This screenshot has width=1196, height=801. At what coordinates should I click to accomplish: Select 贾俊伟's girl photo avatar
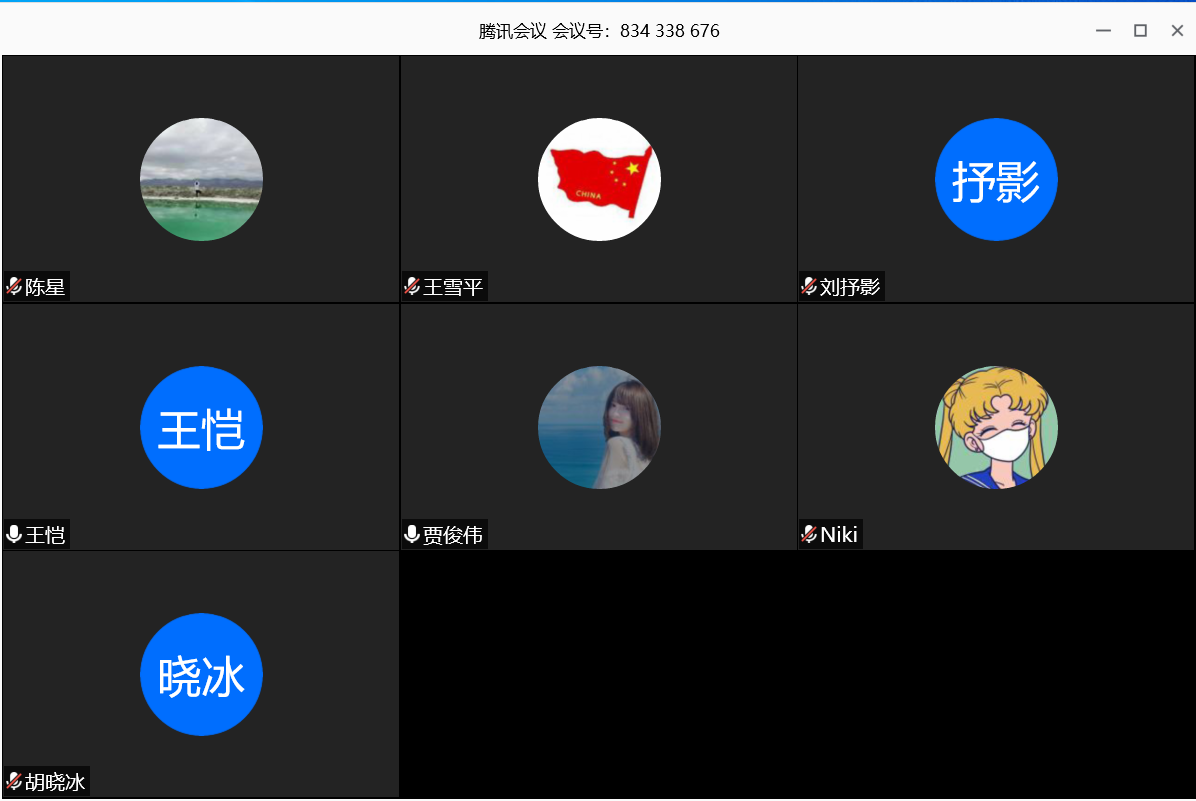coord(599,427)
